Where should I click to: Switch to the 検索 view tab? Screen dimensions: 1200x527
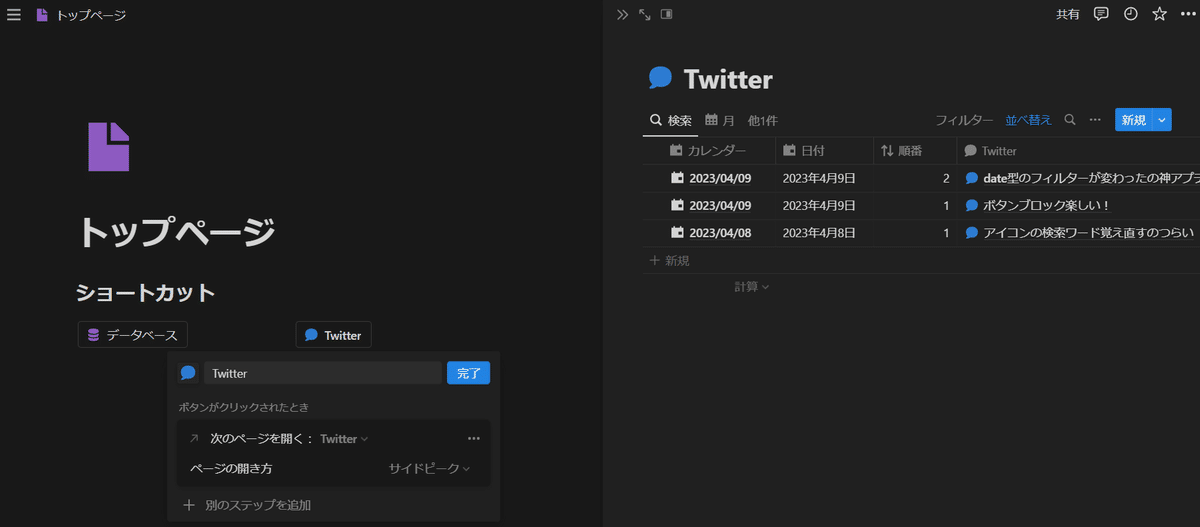coord(670,120)
